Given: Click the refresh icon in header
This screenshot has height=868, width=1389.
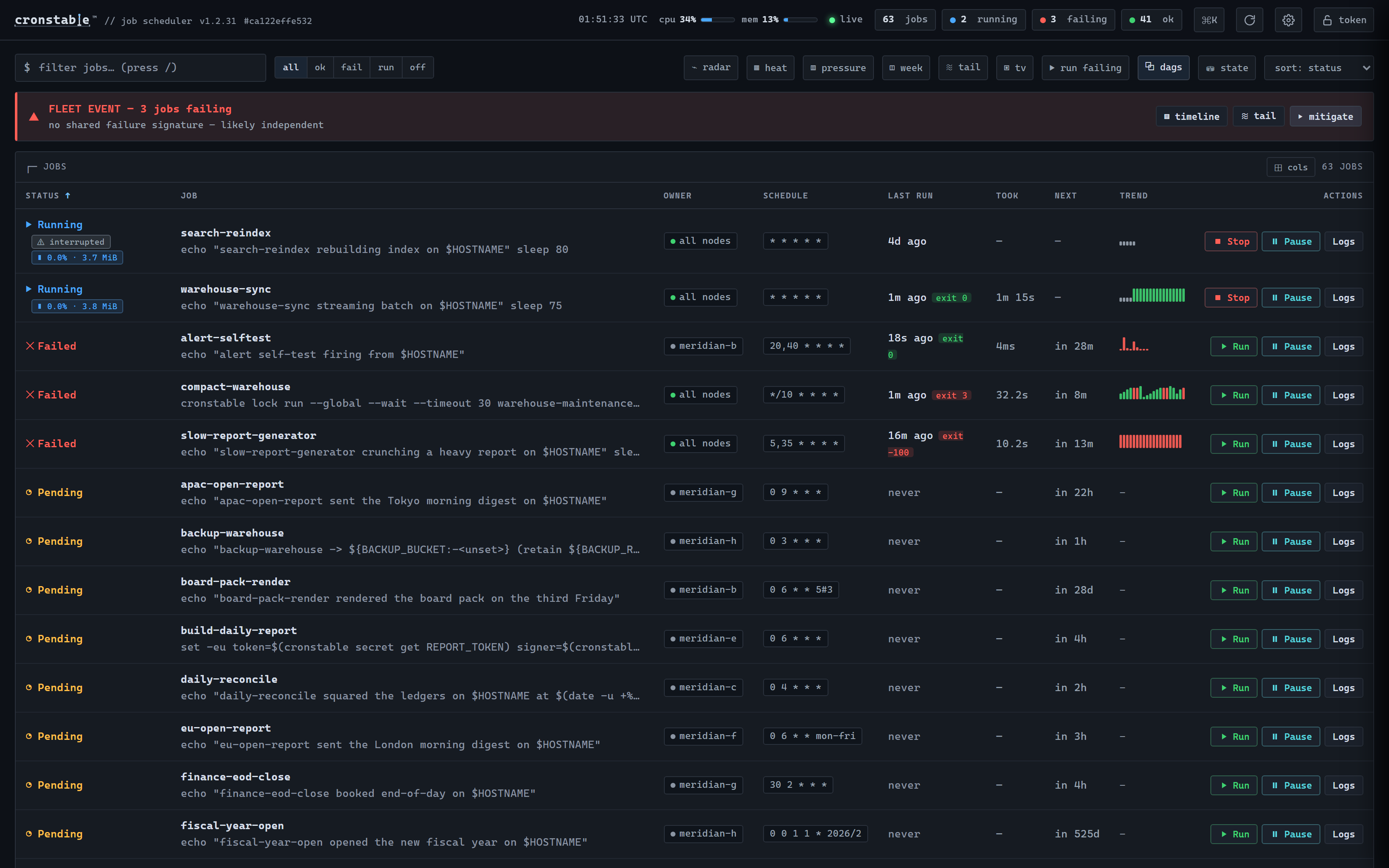Looking at the screenshot, I should 1249,20.
